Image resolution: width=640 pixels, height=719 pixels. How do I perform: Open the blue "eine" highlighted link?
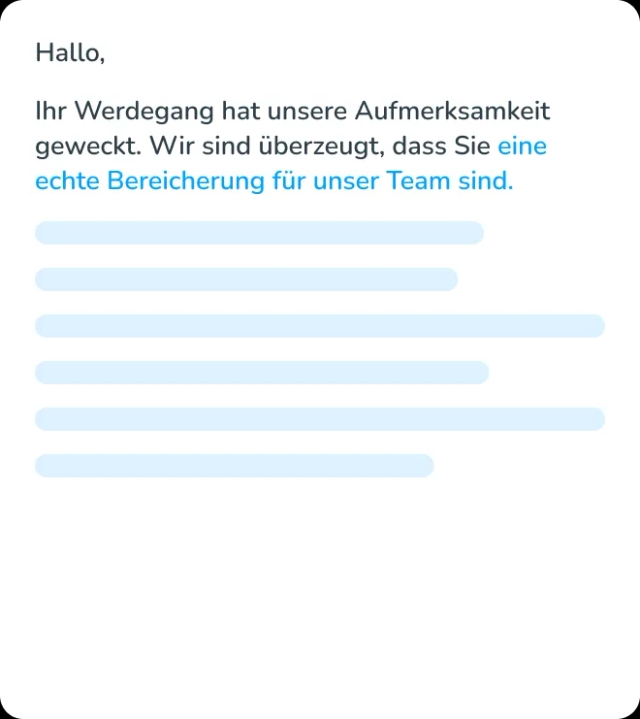pos(522,146)
